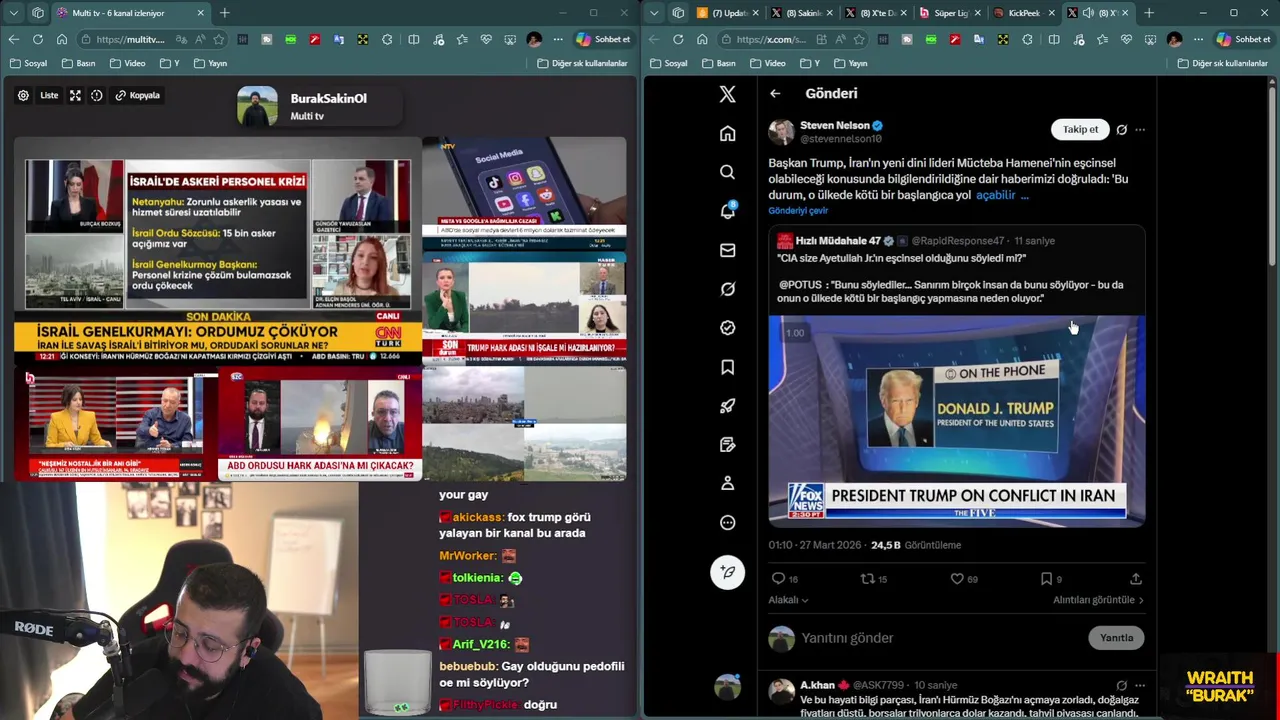Open the X search page icon
1280x720 pixels.
tap(727, 172)
